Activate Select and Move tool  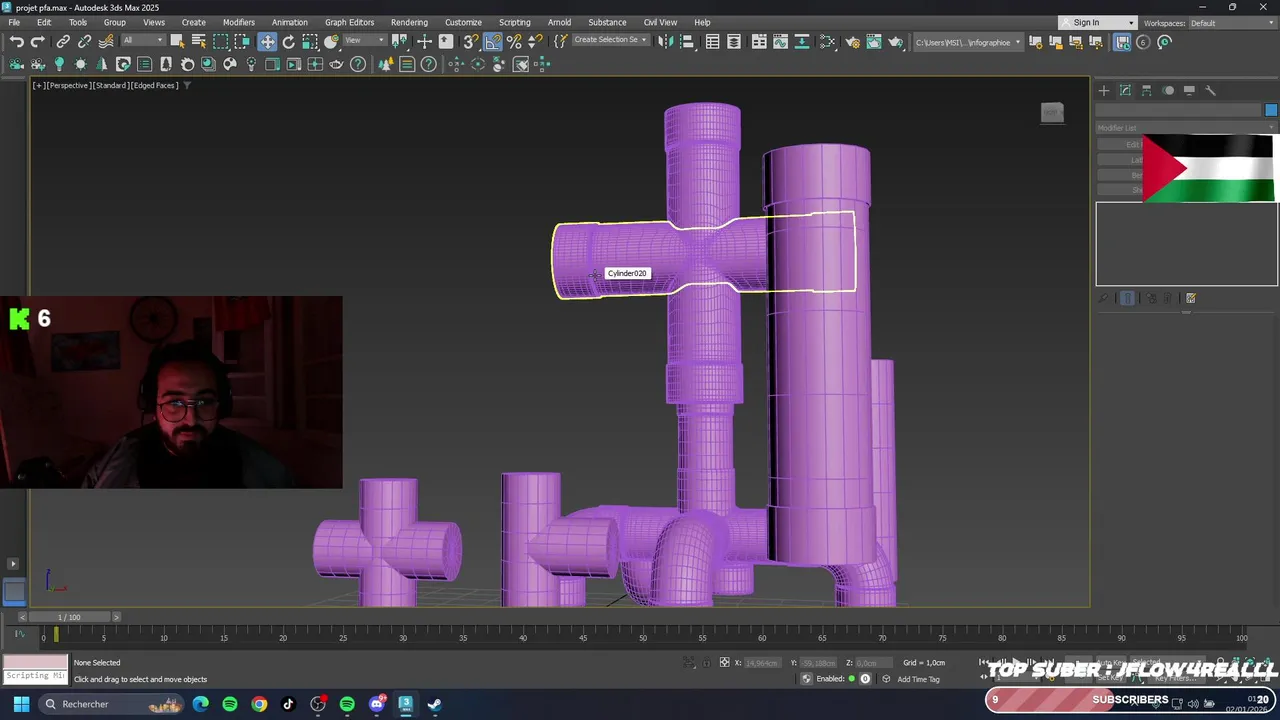click(267, 42)
